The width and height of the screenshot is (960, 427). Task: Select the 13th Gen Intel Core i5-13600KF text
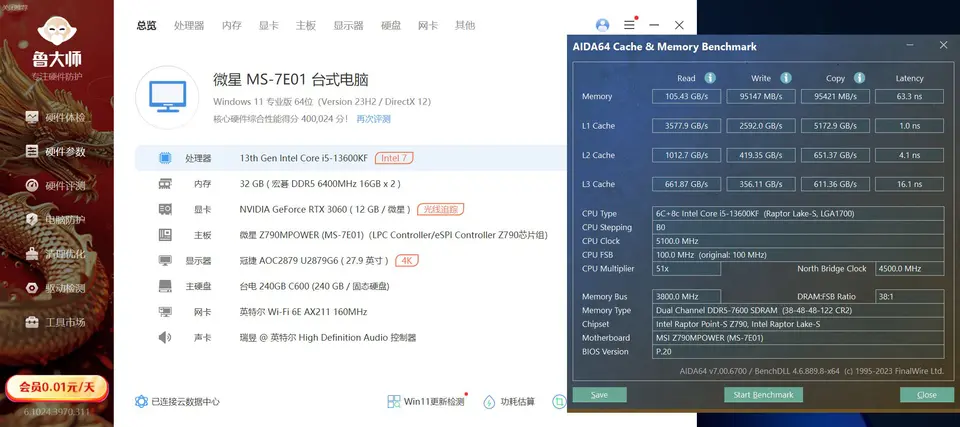[x=304, y=158]
